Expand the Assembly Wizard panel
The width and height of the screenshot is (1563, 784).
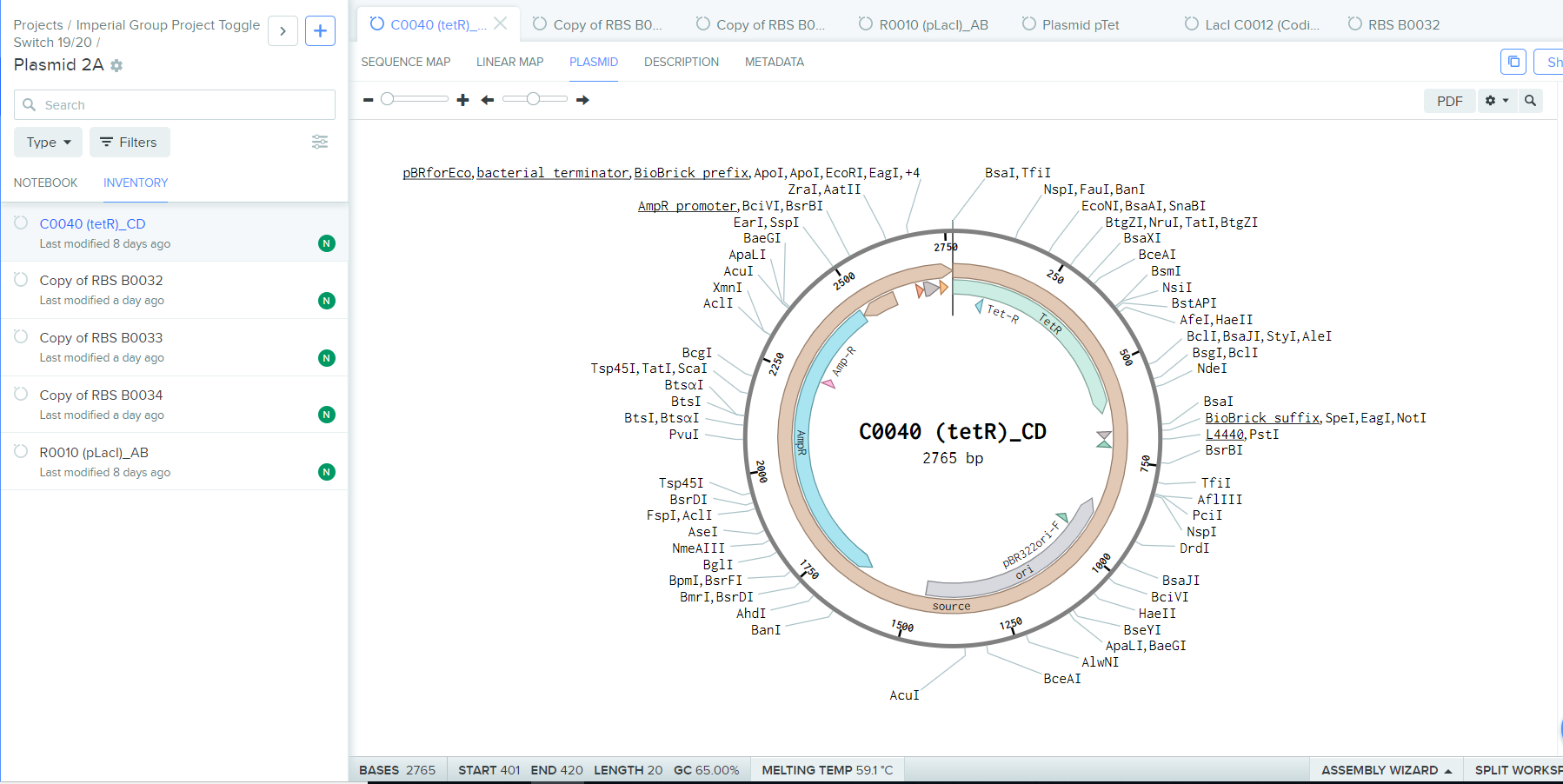[x=1386, y=770]
